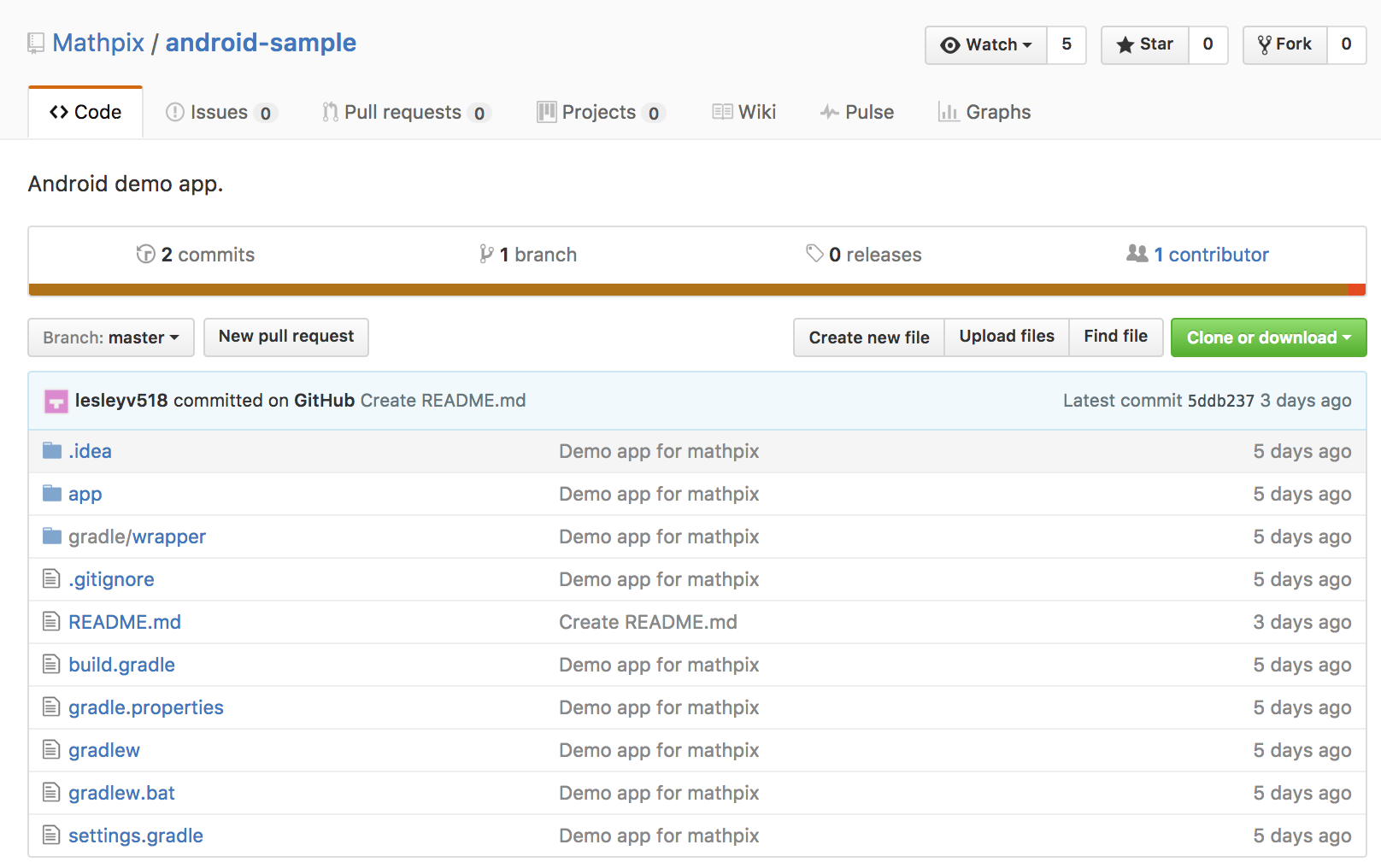Click the commits history clock icon
The image size is (1381, 868).
tap(145, 254)
